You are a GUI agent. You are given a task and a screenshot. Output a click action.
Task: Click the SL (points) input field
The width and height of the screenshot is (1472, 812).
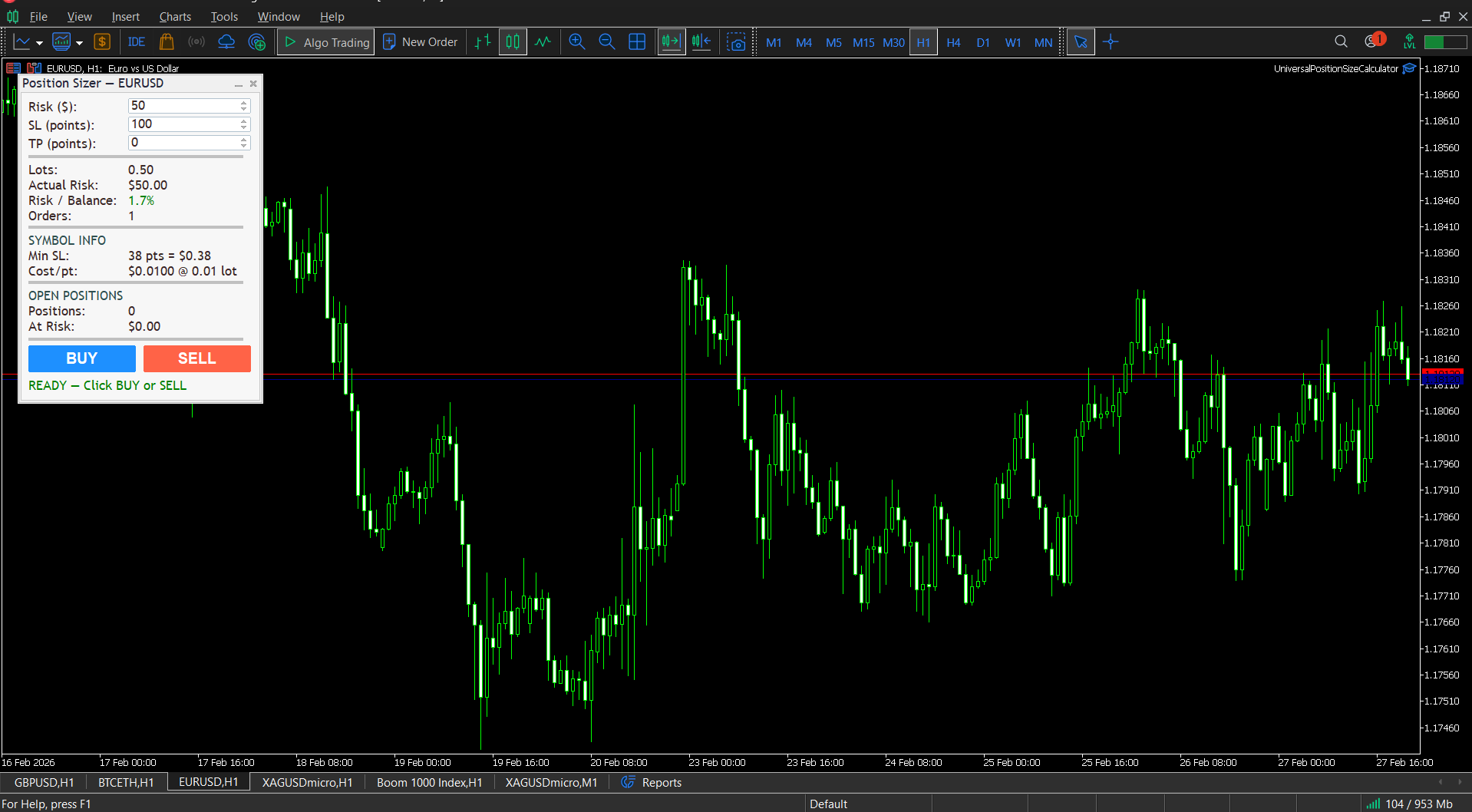coord(184,124)
